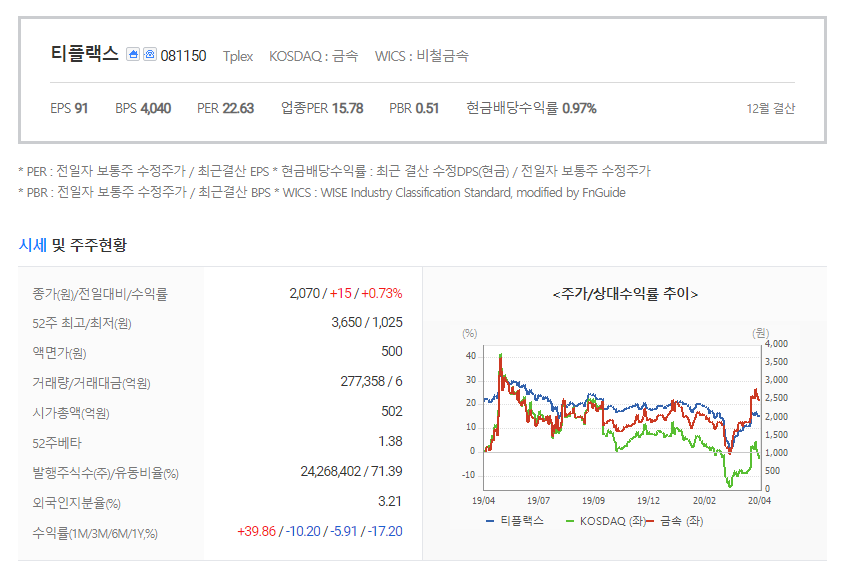This screenshot has height=561, width=845.
Task: Click the 거래량/거래대금(억원) row label
Action: (91, 383)
